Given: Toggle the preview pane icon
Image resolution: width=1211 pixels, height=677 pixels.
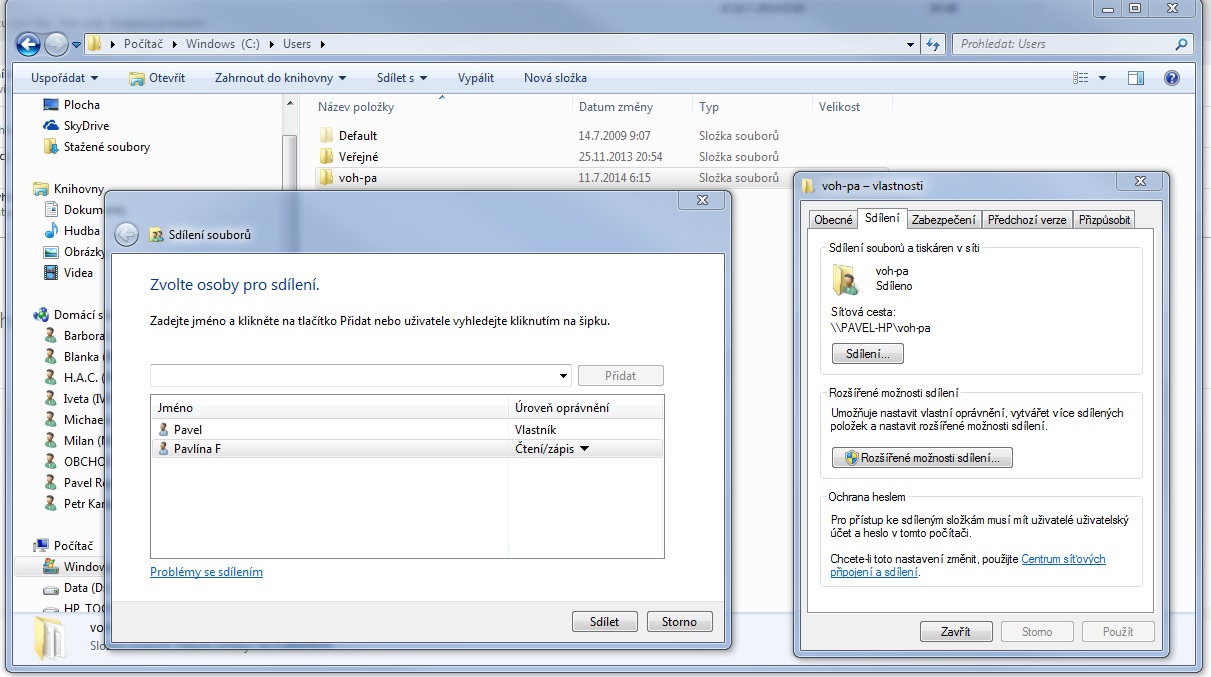Looking at the screenshot, I should pos(1136,78).
